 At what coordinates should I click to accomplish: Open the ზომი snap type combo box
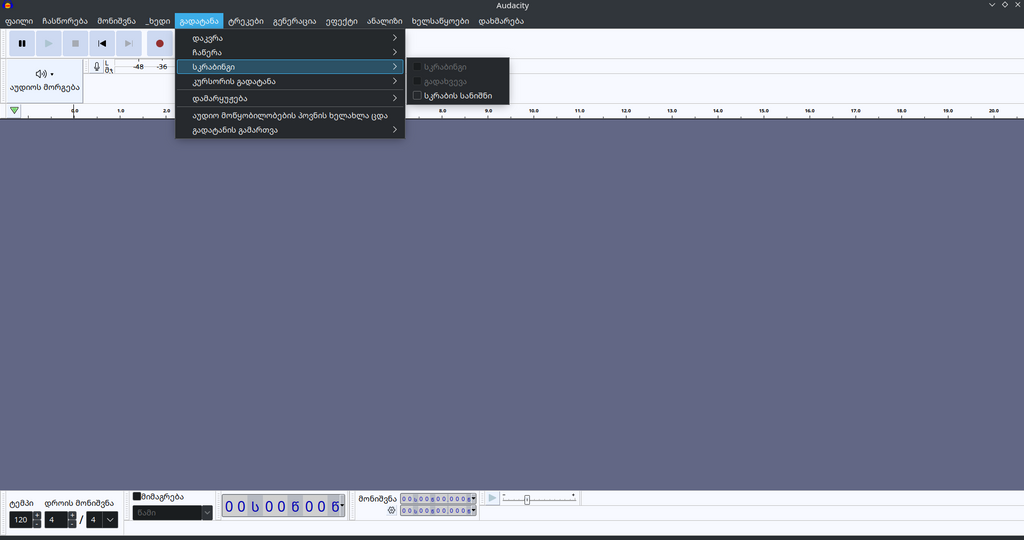pyautogui.click(x=172, y=513)
